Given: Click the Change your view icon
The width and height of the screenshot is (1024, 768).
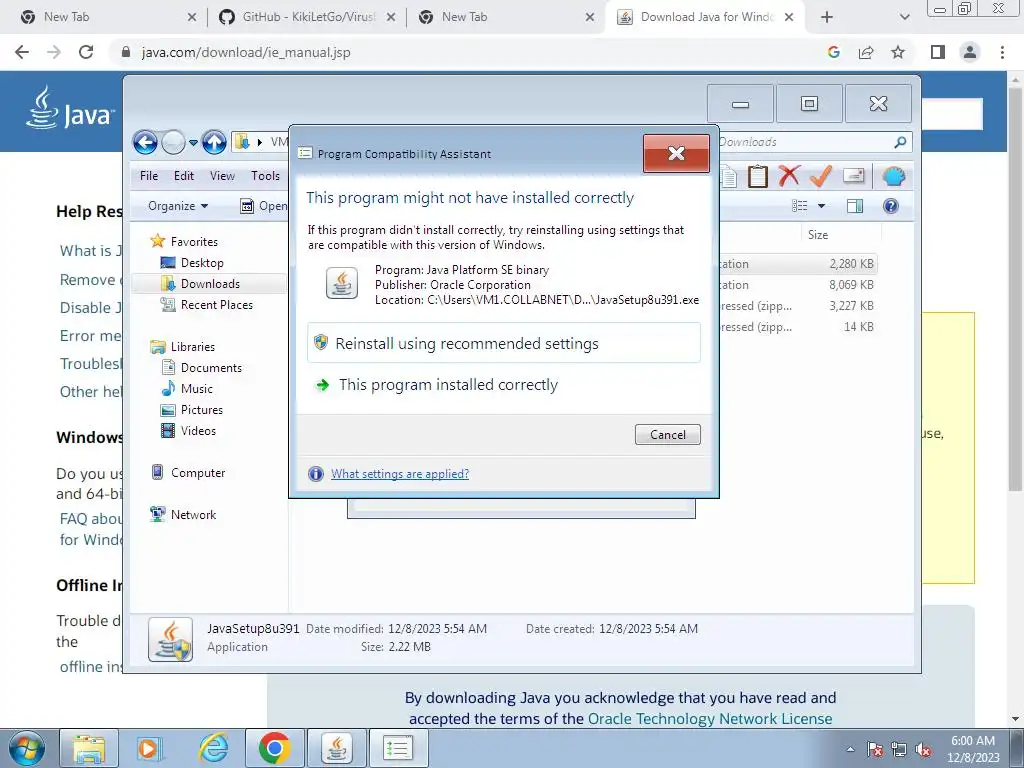Looking at the screenshot, I should [799, 206].
